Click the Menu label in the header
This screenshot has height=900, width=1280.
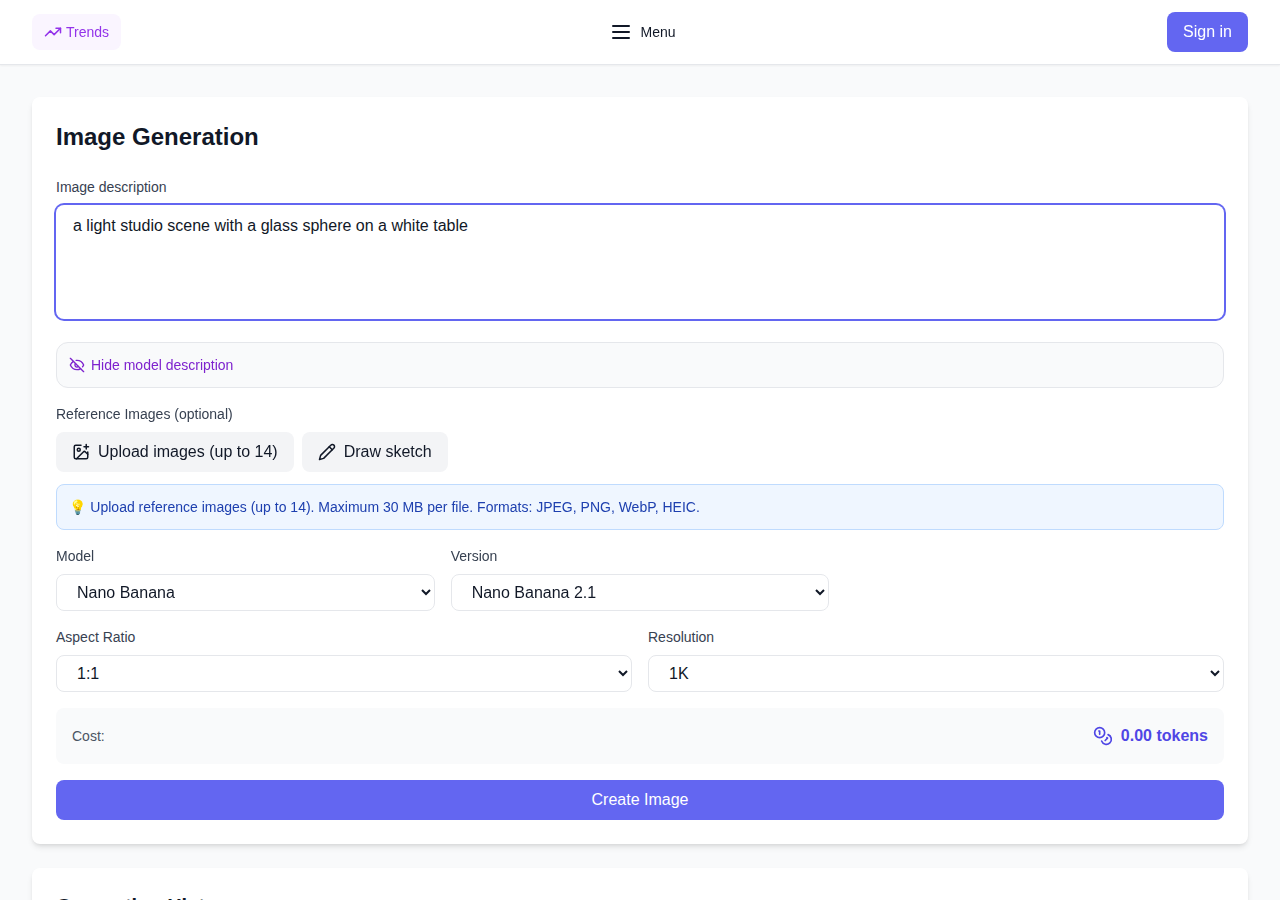point(658,32)
